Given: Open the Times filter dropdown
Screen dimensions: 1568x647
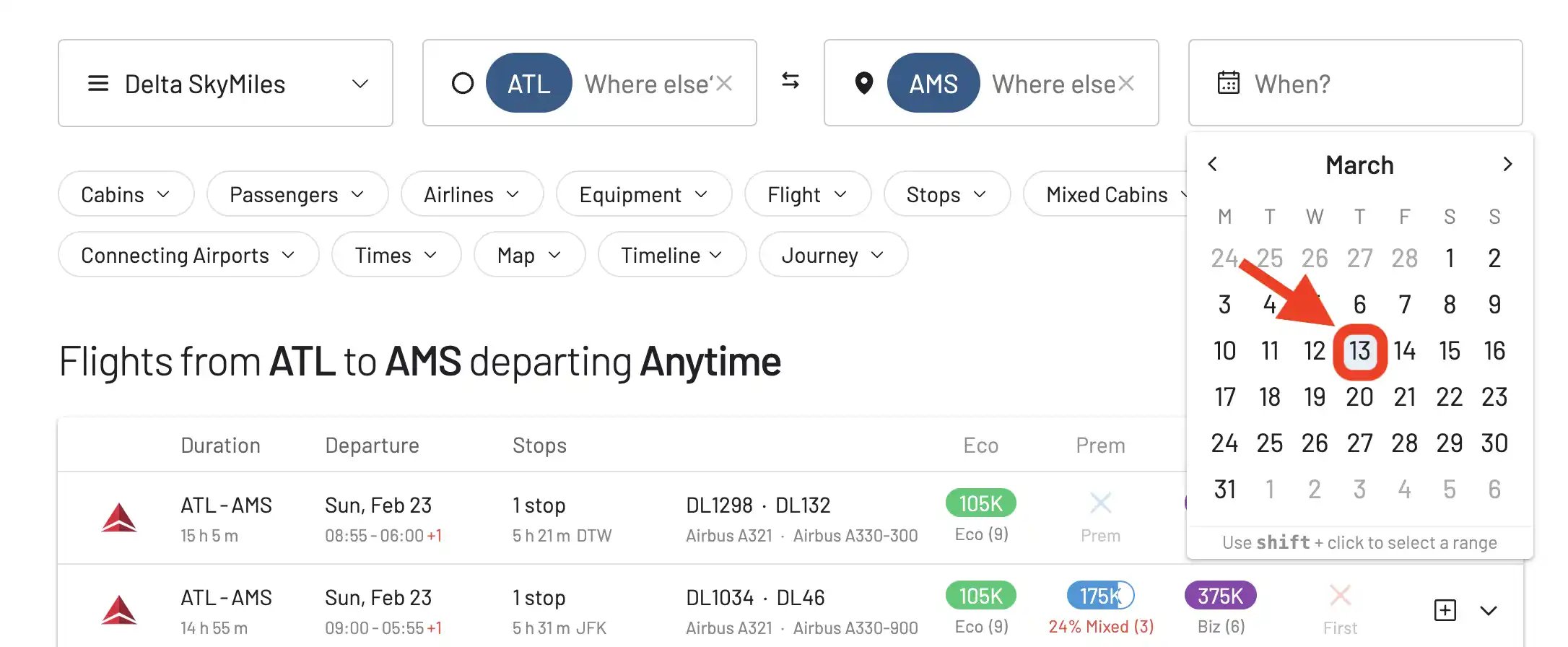Looking at the screenshot, I should 396,255.
